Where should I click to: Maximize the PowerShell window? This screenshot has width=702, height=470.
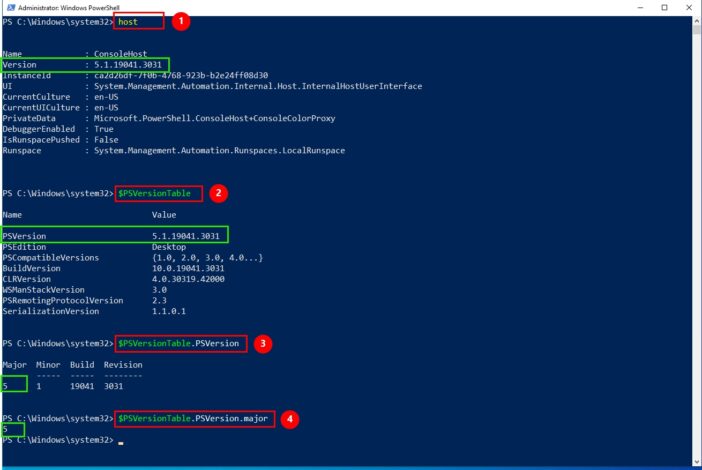tap(664, 7)
